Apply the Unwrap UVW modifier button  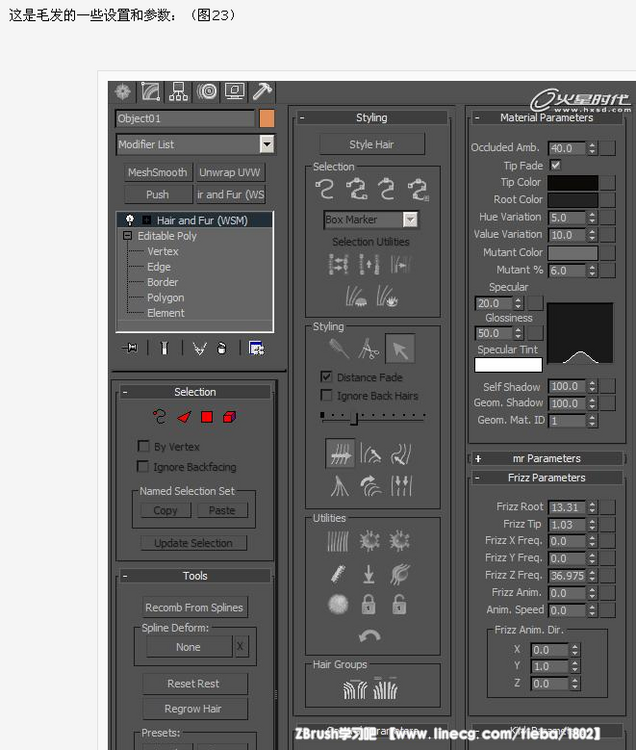[x=230, y=172]
